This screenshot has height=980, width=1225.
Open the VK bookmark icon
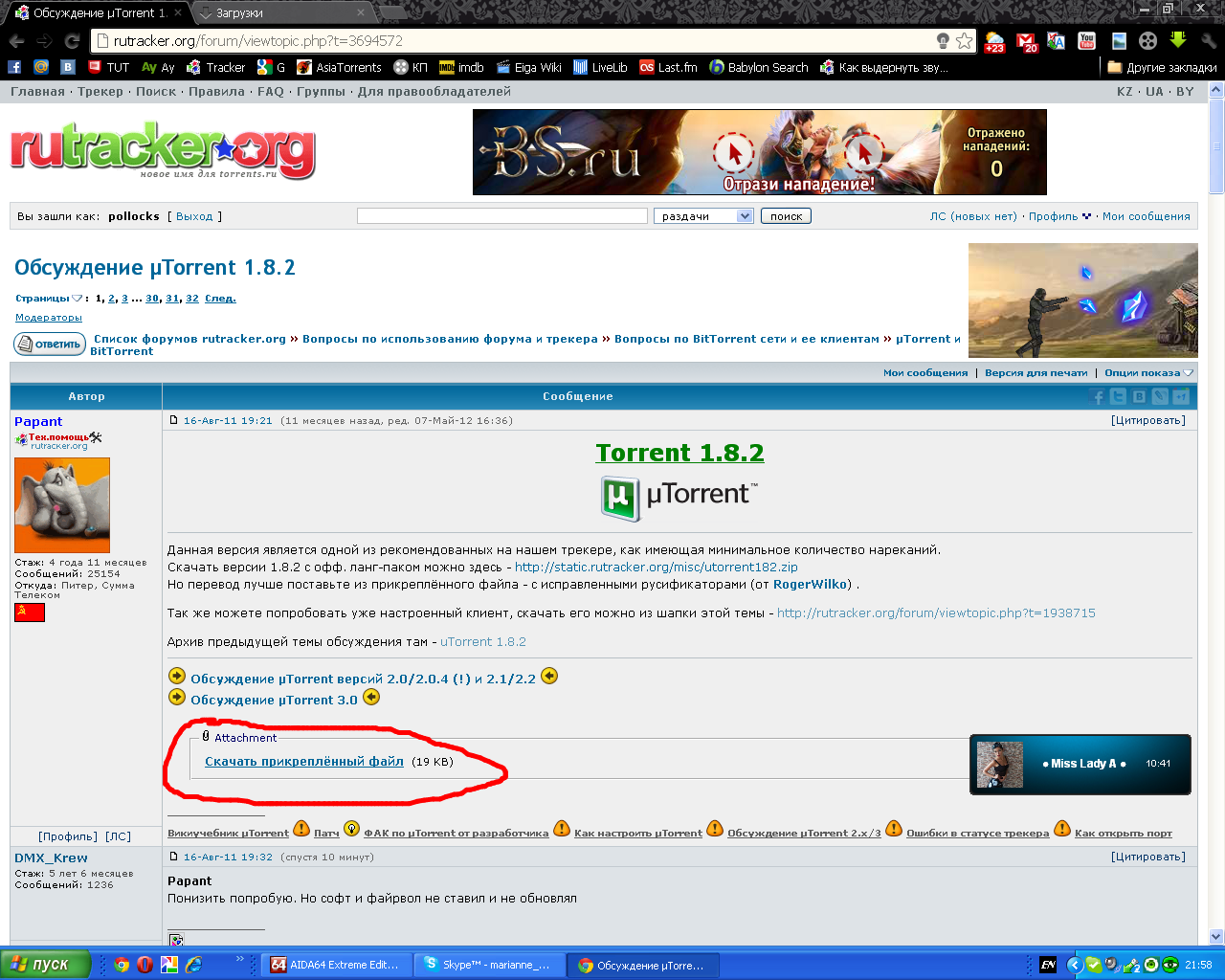pos(68,67)
